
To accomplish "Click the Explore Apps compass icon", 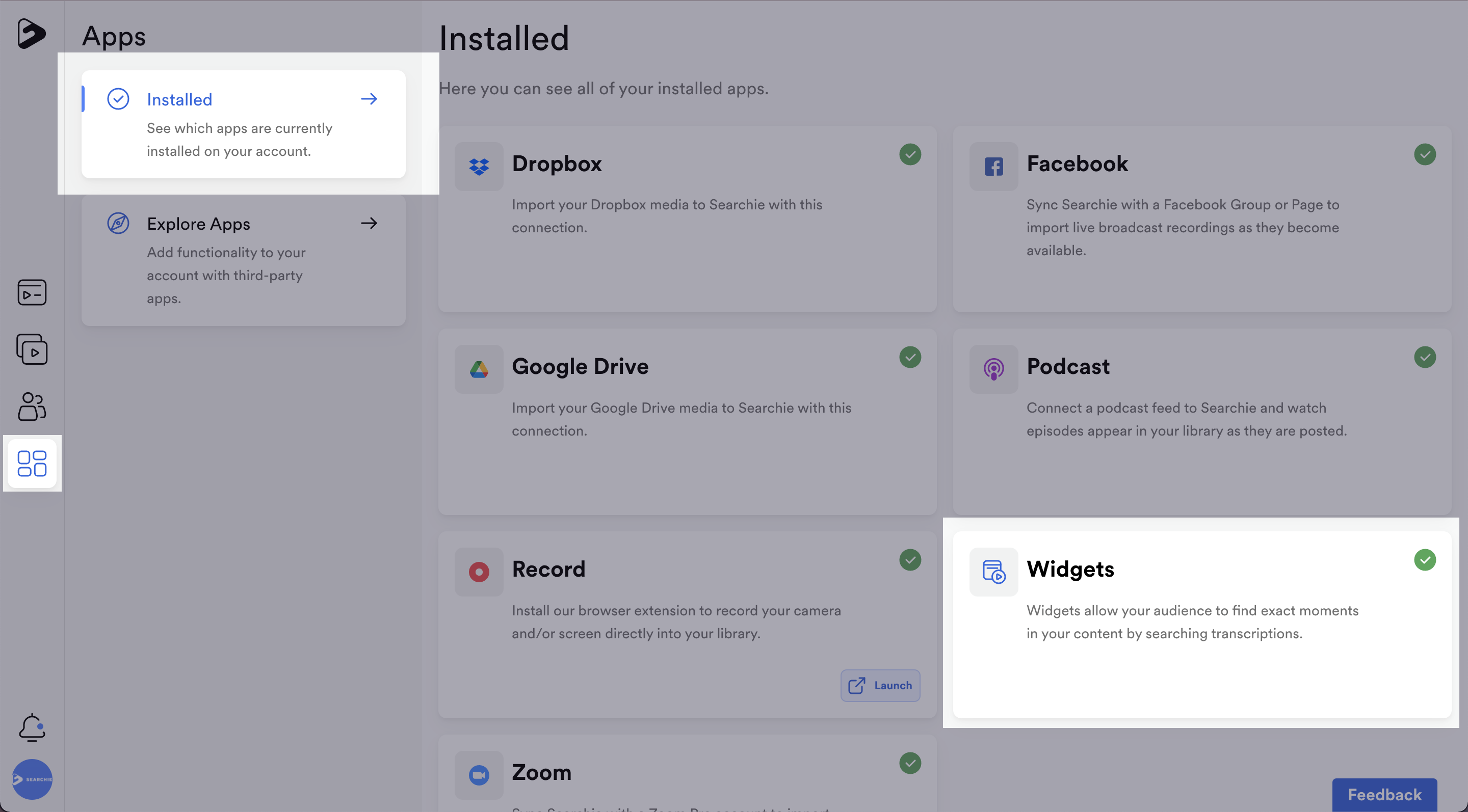I will click(118, 223).
